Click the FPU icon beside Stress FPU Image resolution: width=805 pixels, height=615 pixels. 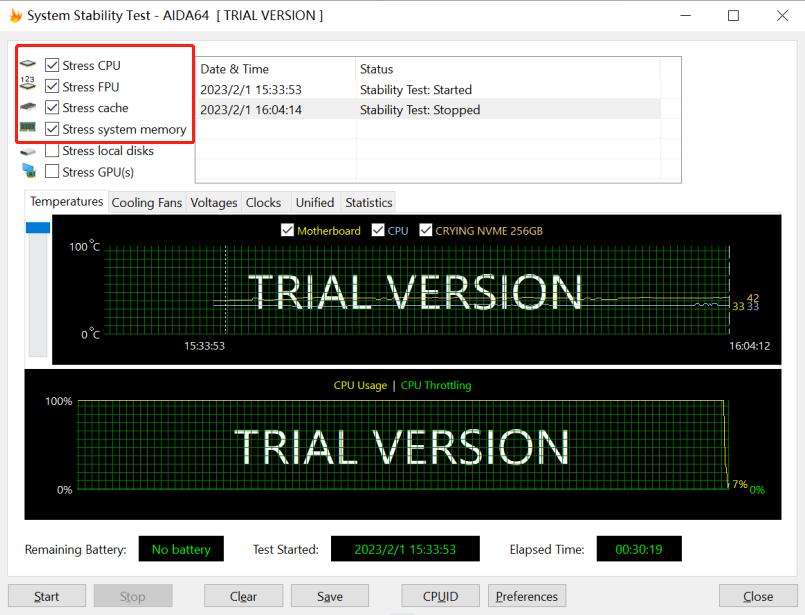tap(28, 86)
